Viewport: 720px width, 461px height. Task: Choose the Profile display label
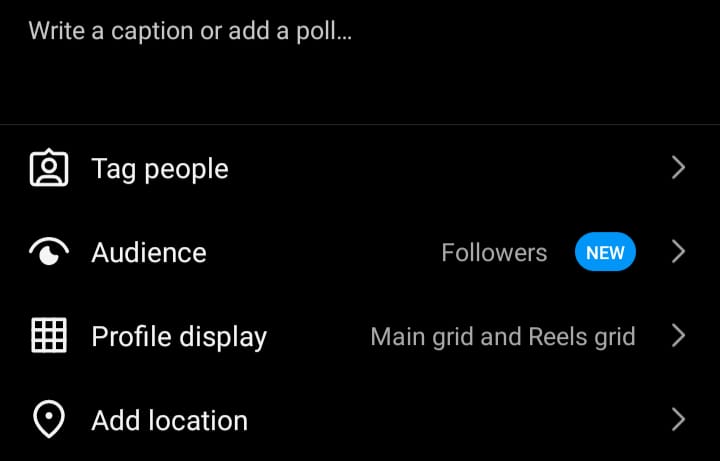179,337
